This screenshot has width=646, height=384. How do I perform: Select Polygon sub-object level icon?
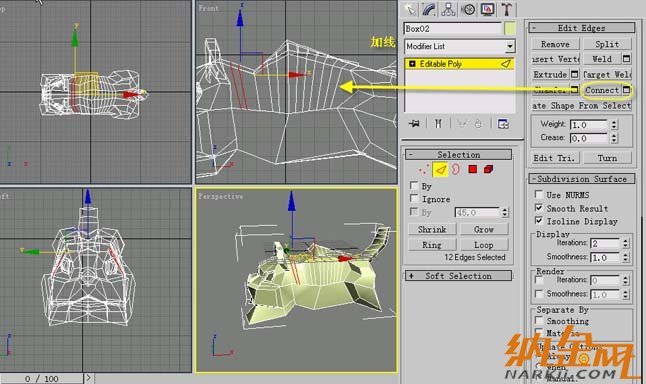(473, 169)
